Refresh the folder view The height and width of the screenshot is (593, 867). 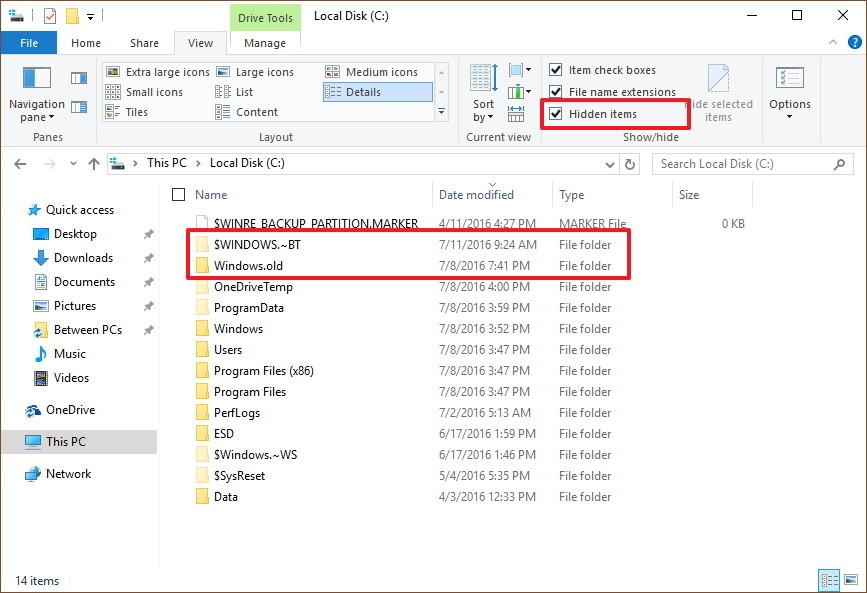point(629,164)
